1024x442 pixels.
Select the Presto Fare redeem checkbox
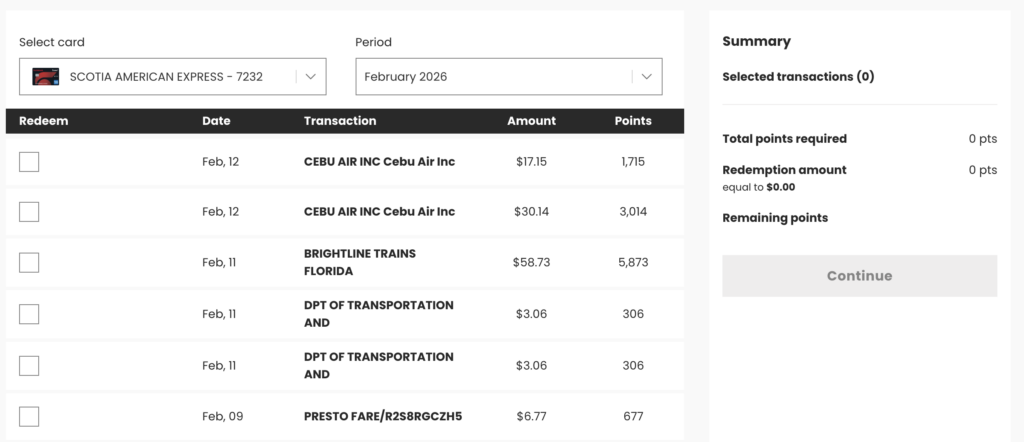[29, 417]
